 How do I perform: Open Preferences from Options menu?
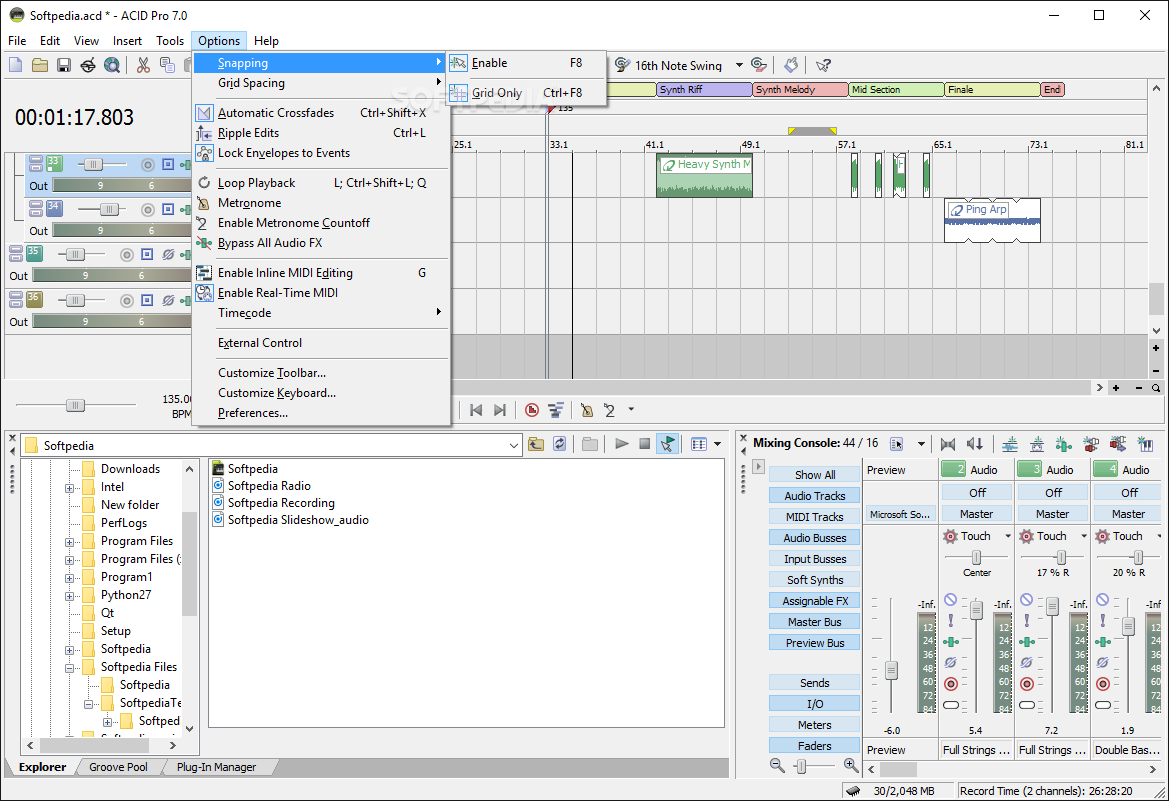(x=321, y=413)
